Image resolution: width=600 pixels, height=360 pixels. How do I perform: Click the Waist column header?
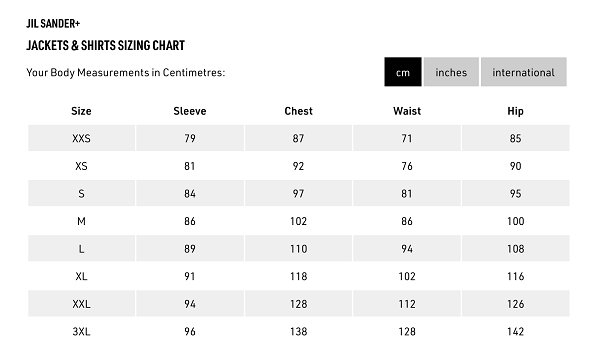click(407, 111)
